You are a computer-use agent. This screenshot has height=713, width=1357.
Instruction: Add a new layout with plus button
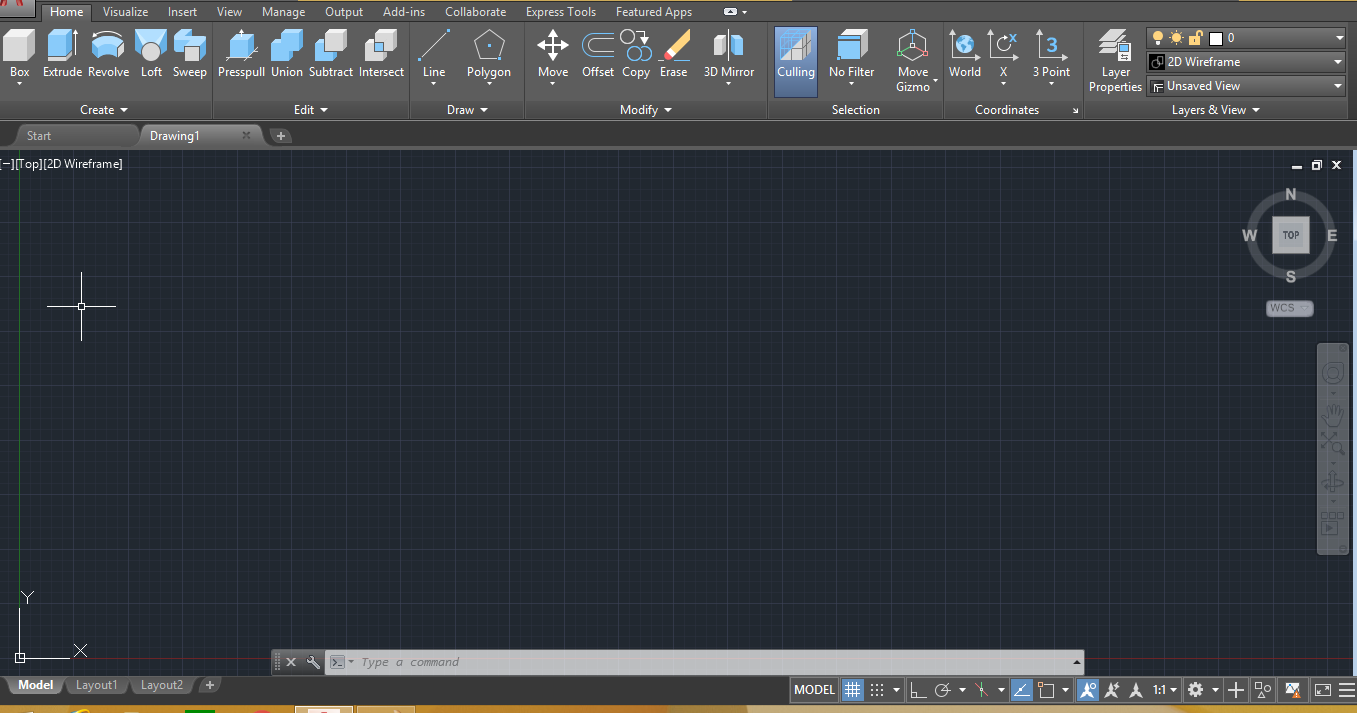[x=209, y=685]
